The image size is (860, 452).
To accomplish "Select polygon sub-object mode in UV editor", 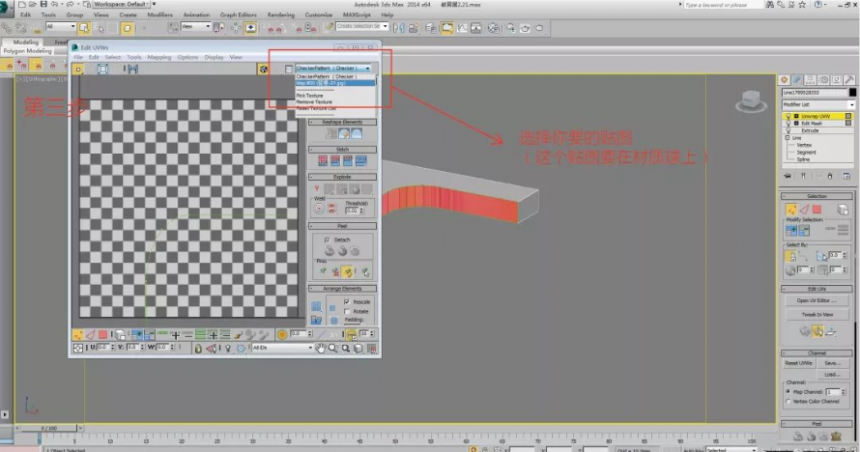I will point(103,334).
